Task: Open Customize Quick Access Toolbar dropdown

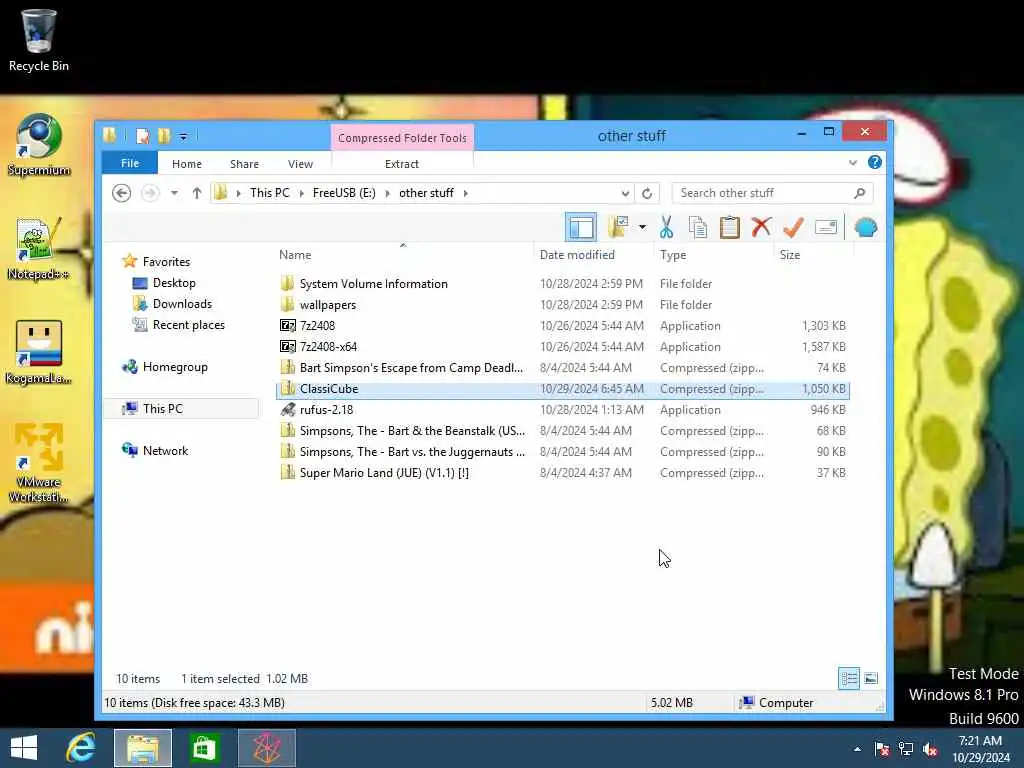Action: [184, 136]
